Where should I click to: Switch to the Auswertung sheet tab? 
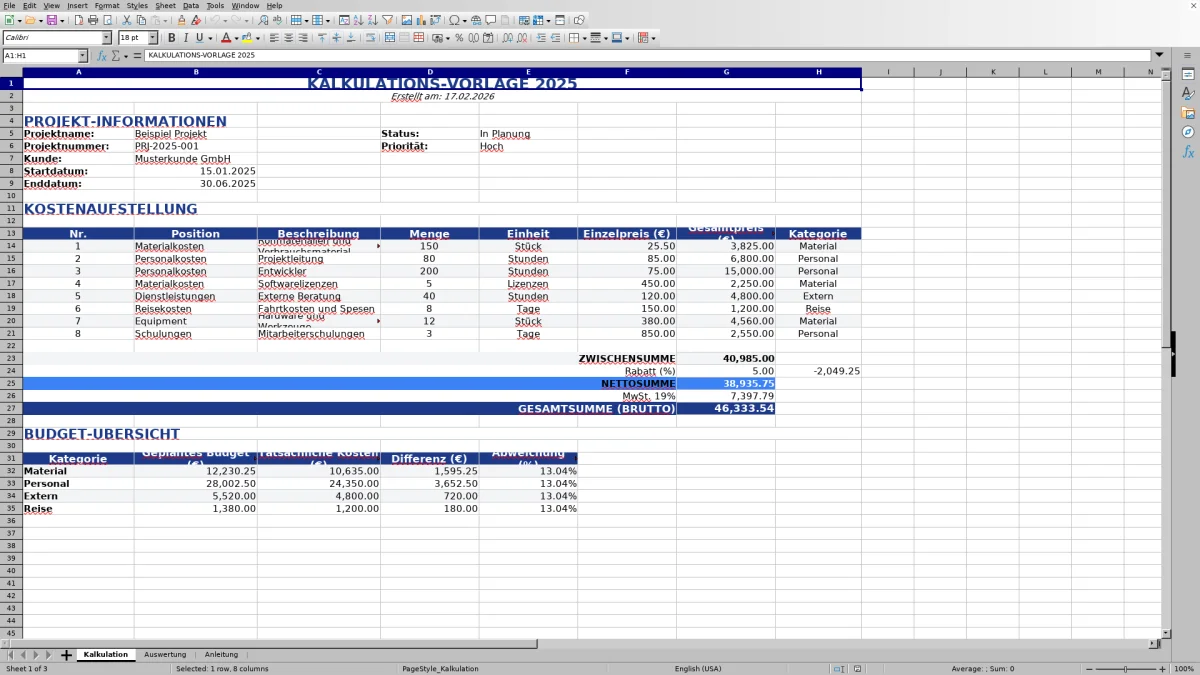(x=166, y=654)
